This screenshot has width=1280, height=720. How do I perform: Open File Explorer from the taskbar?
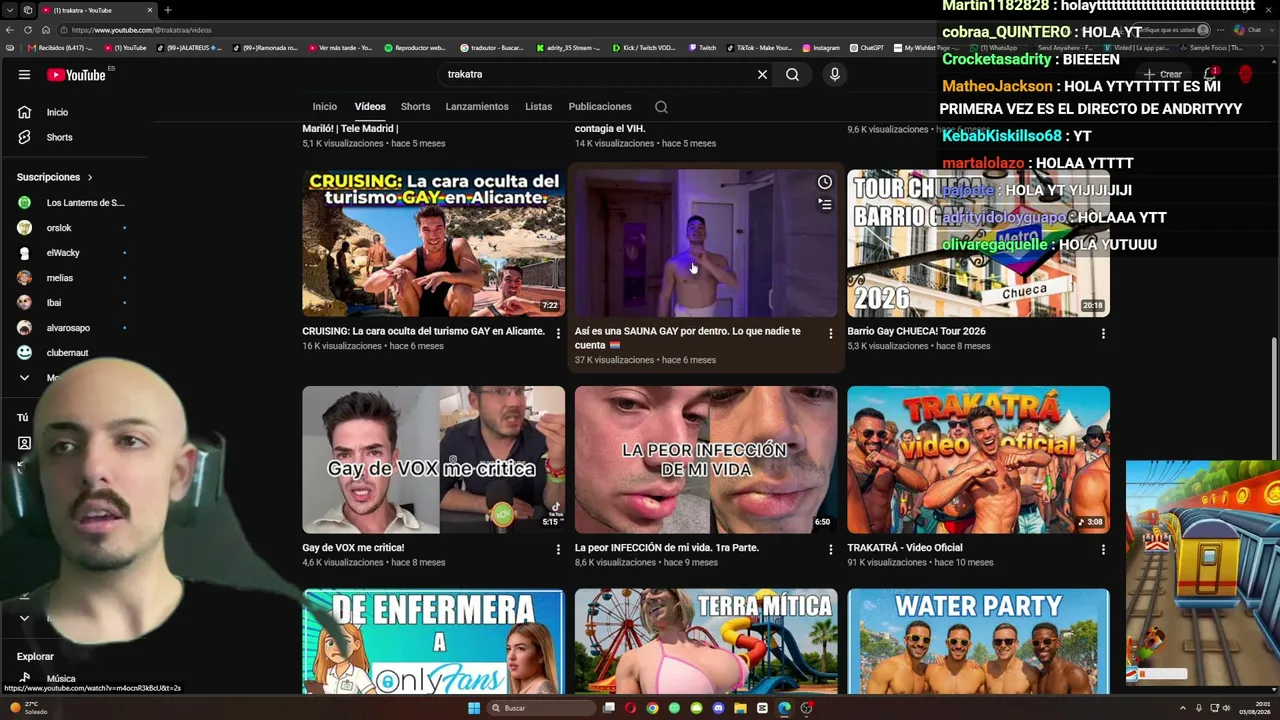[740, 708]
